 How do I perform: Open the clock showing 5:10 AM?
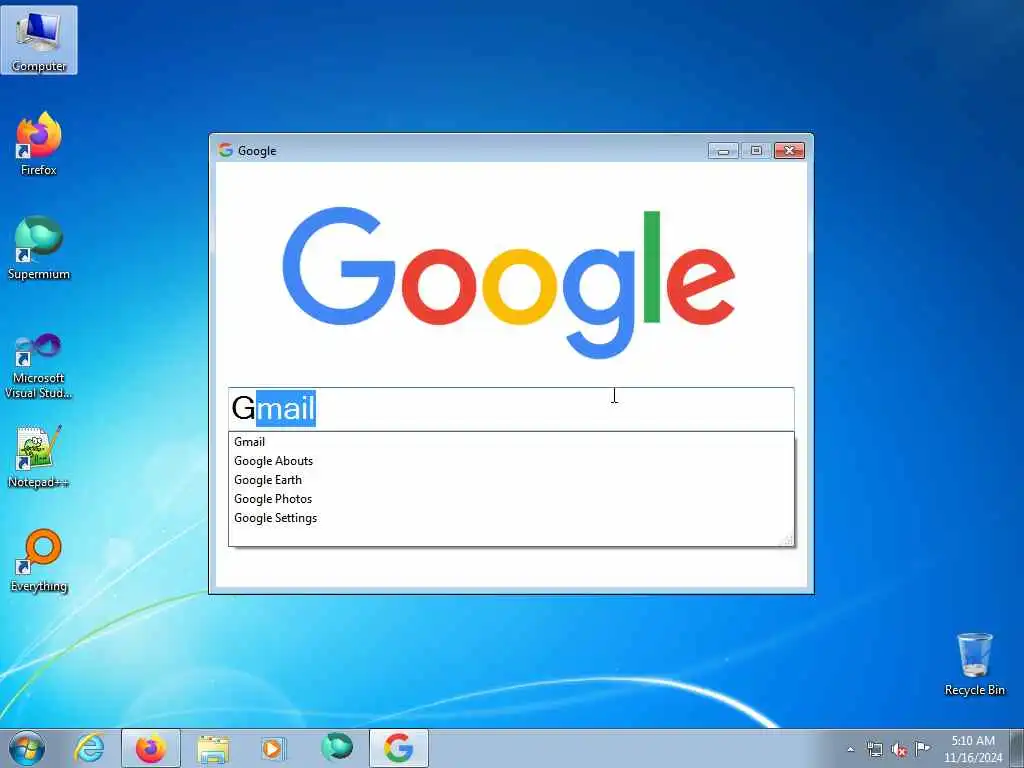point(972,748)
